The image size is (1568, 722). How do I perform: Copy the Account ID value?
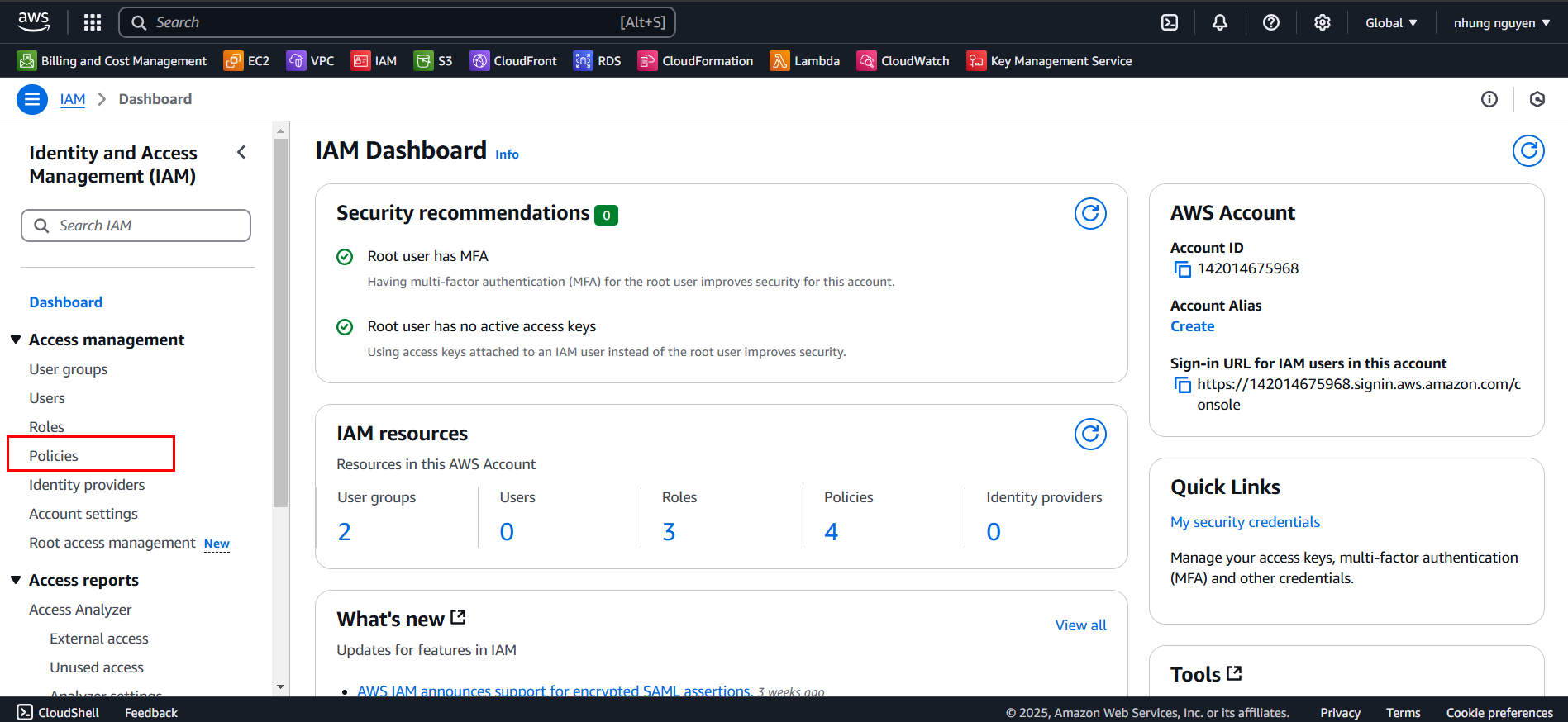1182,269
